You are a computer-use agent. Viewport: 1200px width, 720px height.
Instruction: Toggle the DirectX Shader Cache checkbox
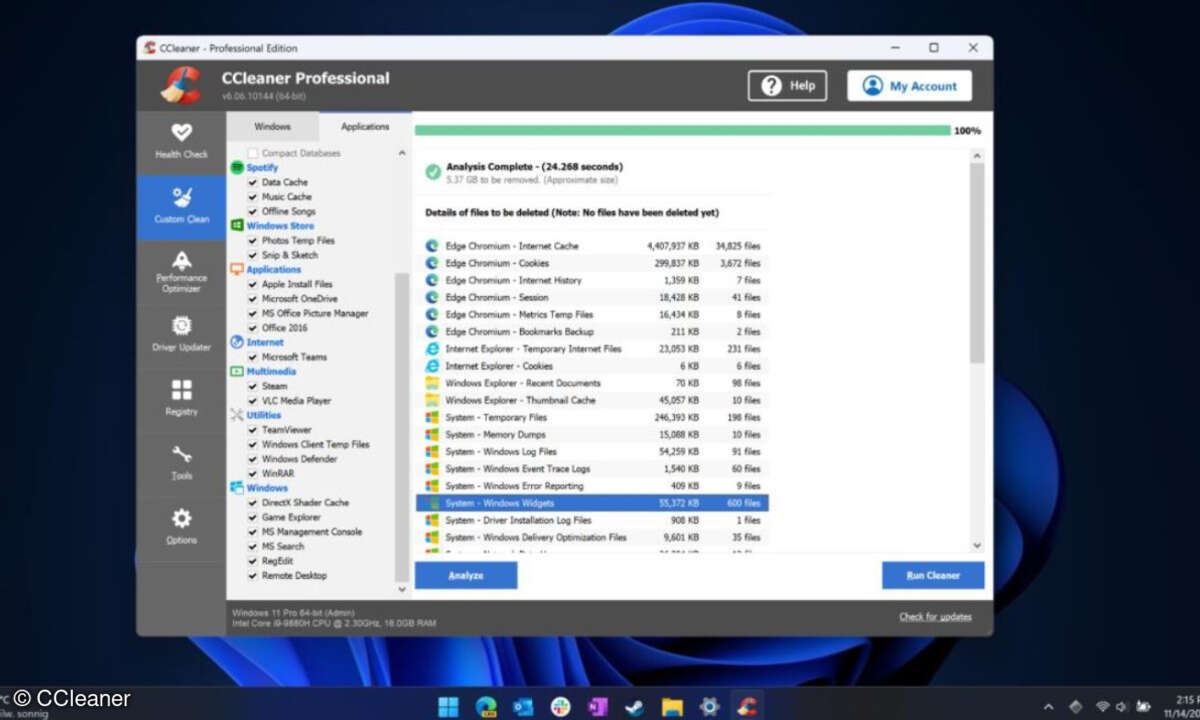[x=252, y=503]
